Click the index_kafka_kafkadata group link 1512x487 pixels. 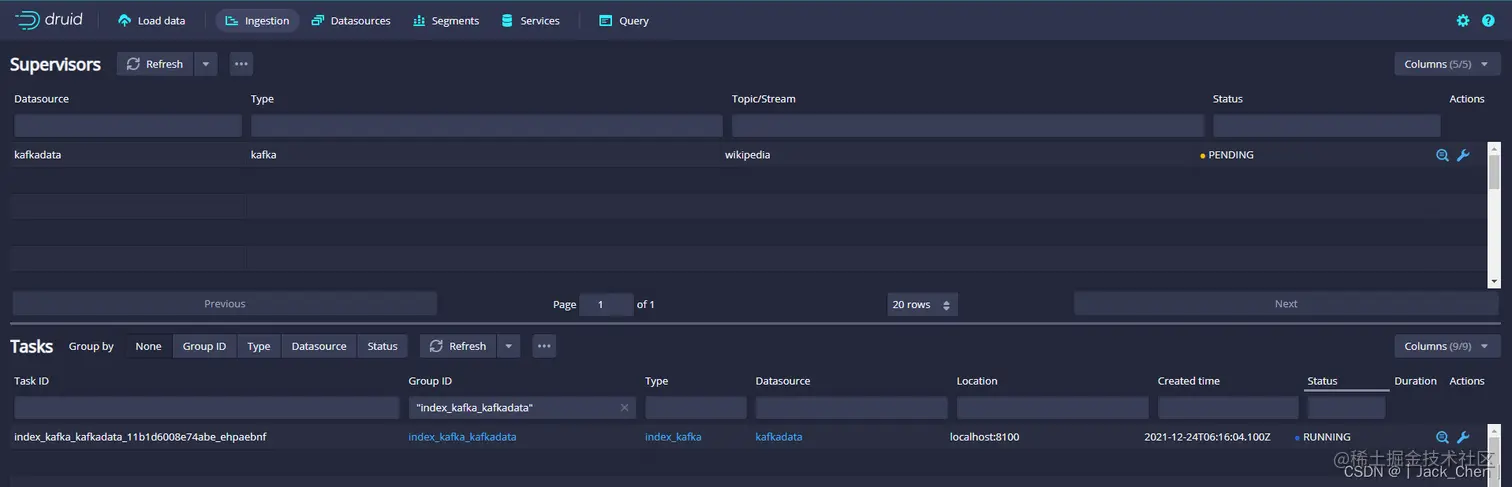(462, 437)
